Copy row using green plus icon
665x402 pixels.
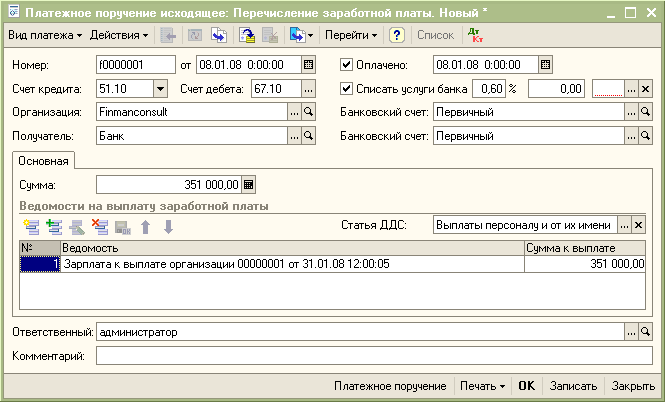[54, 227]
